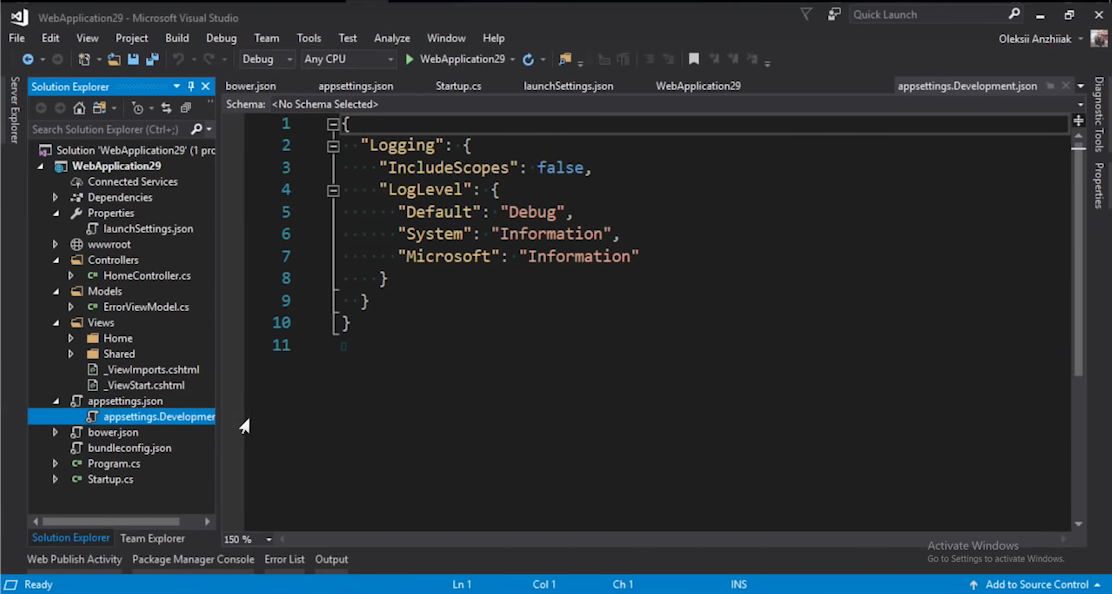Click Switch Views icon in Solution Explorer
This screenshot has height=594, width=1112.
point(99,108)
